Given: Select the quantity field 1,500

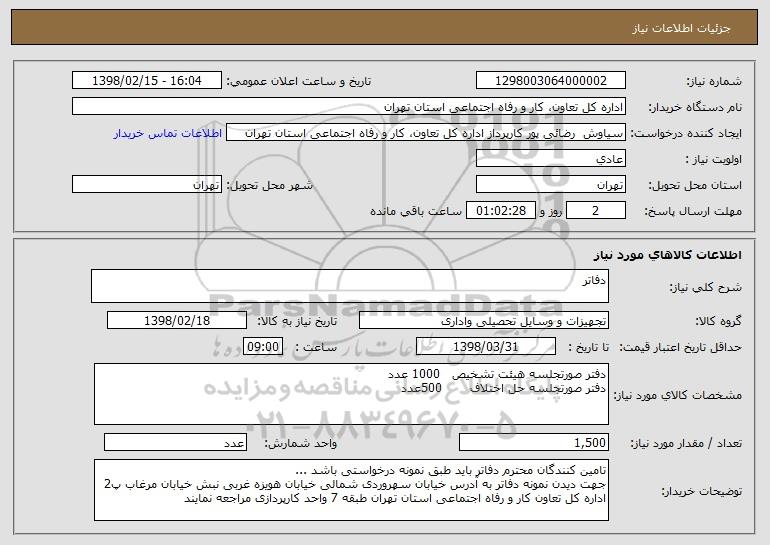Looking at the screenshot, I should coord(534,442).
